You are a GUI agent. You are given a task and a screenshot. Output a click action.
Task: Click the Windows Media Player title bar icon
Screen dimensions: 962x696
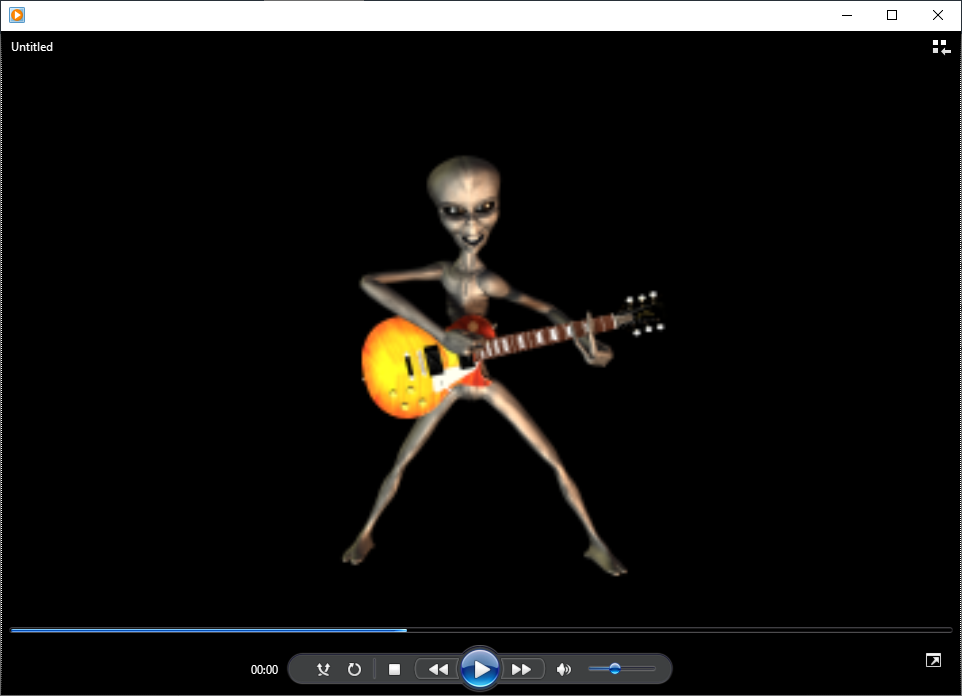pos(17,15)
